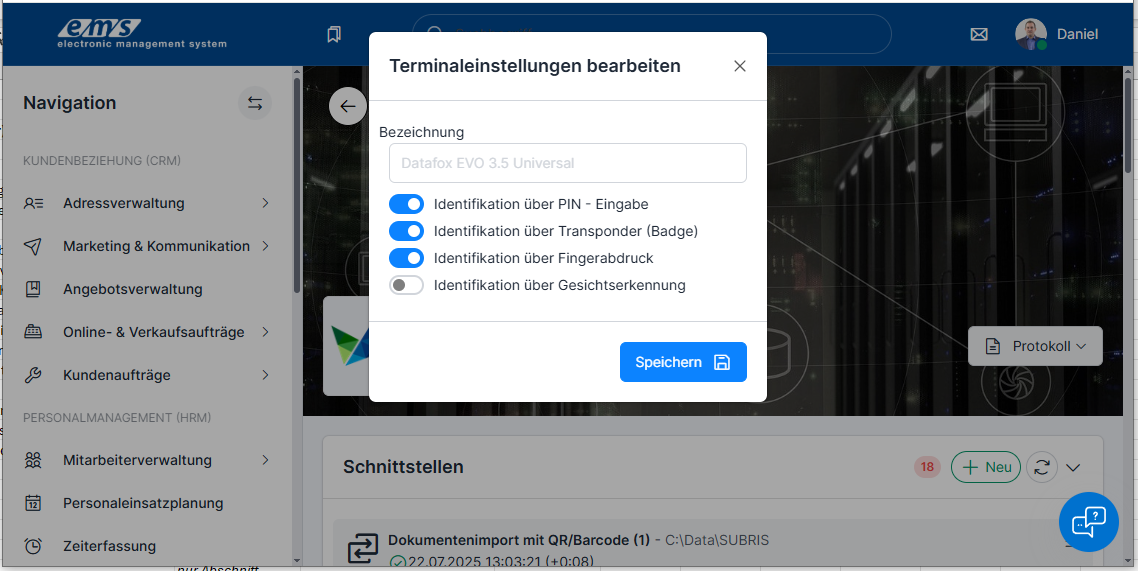Expand the Adressverwaltung submenu

pyautogui.click(x=265, y=203)
